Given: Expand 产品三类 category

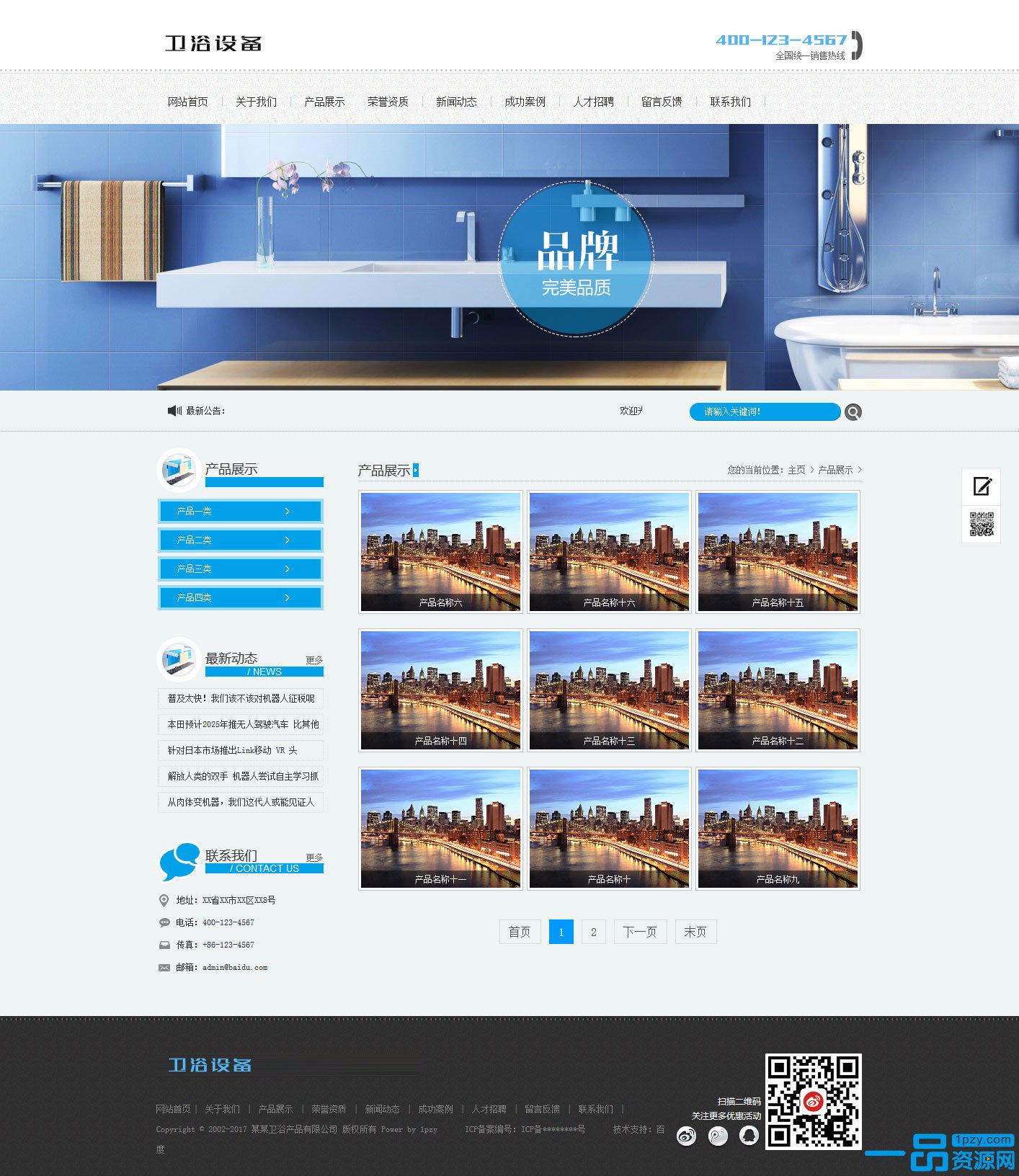Looking at the screenshot, I should [x=240, y=569].
